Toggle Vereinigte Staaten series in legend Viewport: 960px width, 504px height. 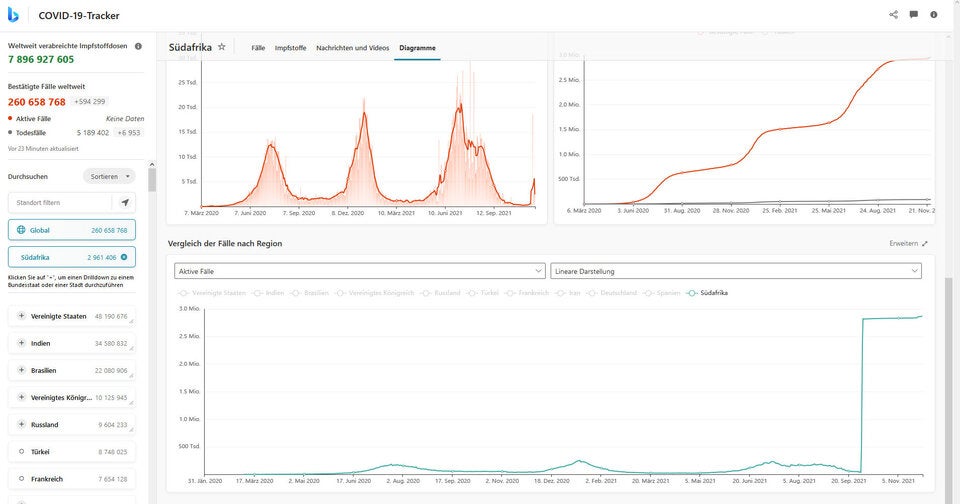214,293
